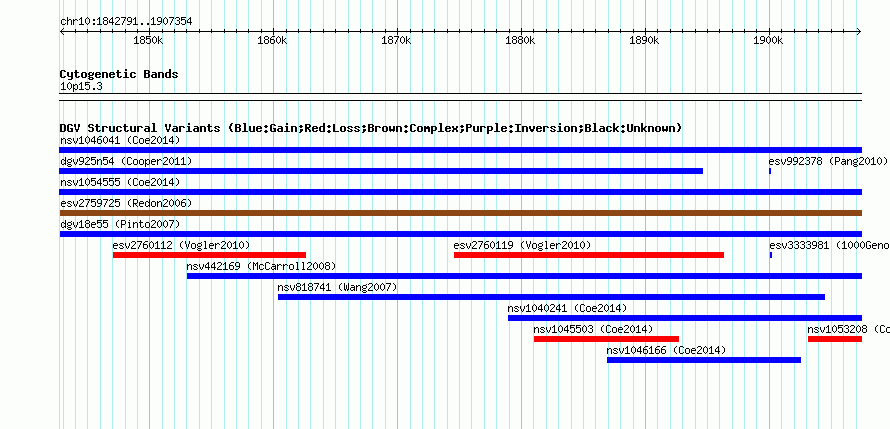Open variant nsv1054555 (Coe2014) label
The height and width of the screenshot is (429, 890).
[120, 182]
